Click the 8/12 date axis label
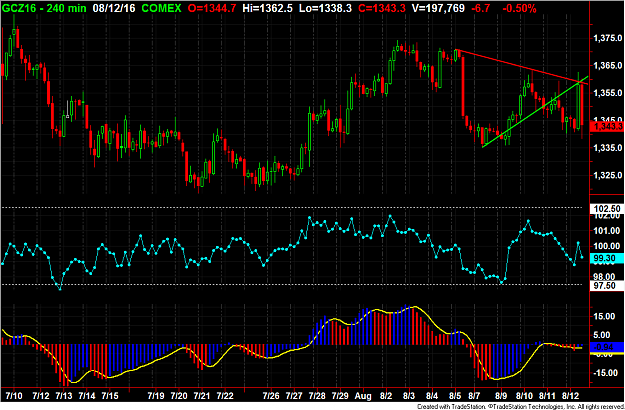The image size is (625, 410). click(570, 396)
